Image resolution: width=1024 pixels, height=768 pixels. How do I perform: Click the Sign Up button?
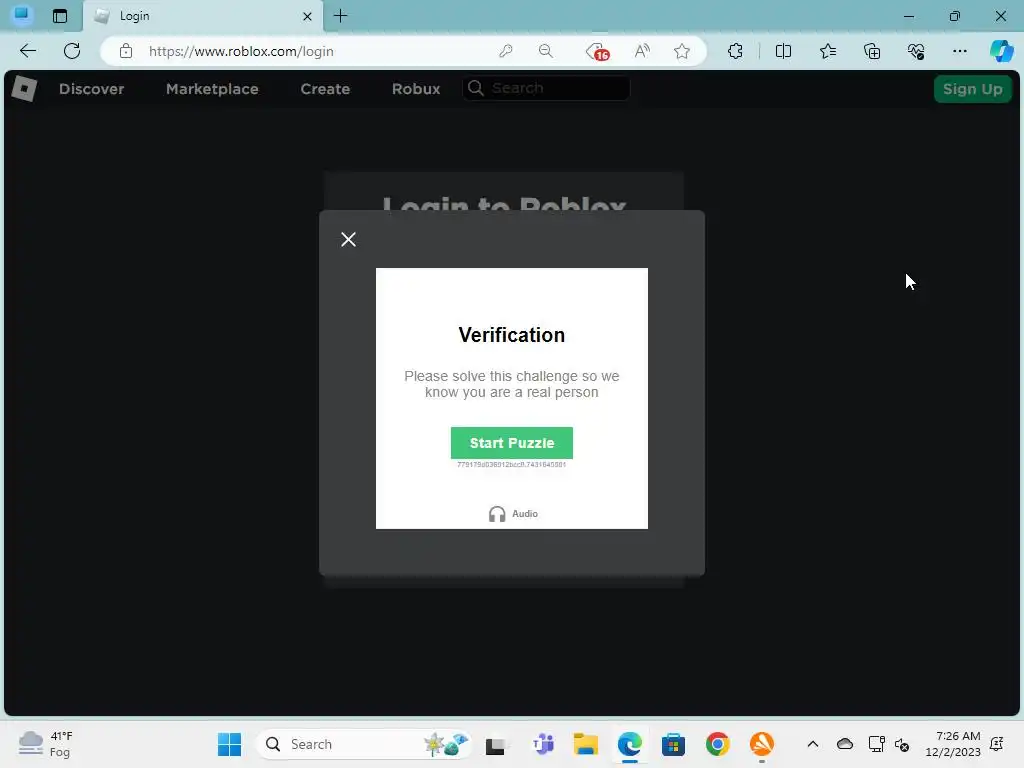coord(972,89)
